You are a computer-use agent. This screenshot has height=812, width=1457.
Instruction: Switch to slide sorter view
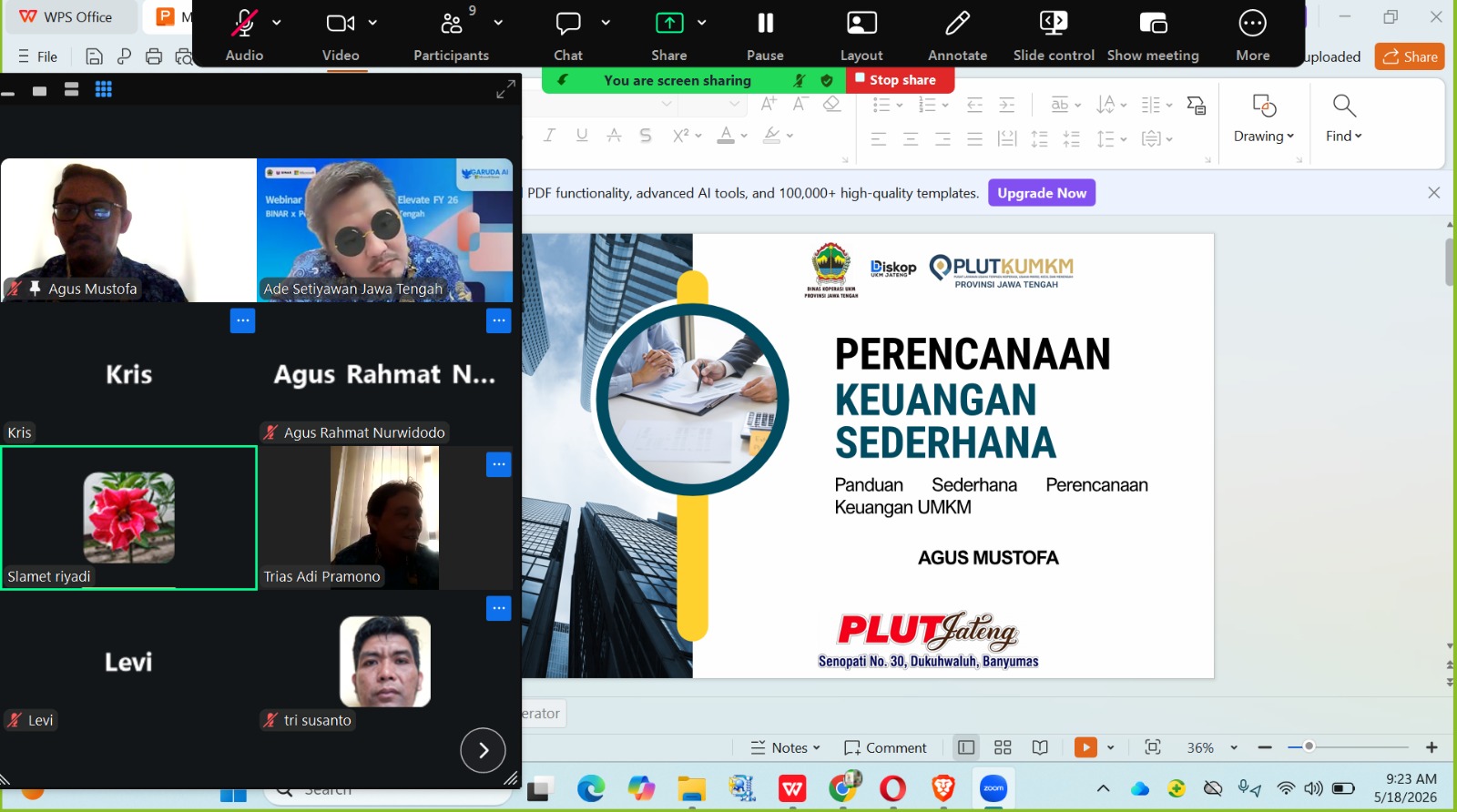(1003, 747)
